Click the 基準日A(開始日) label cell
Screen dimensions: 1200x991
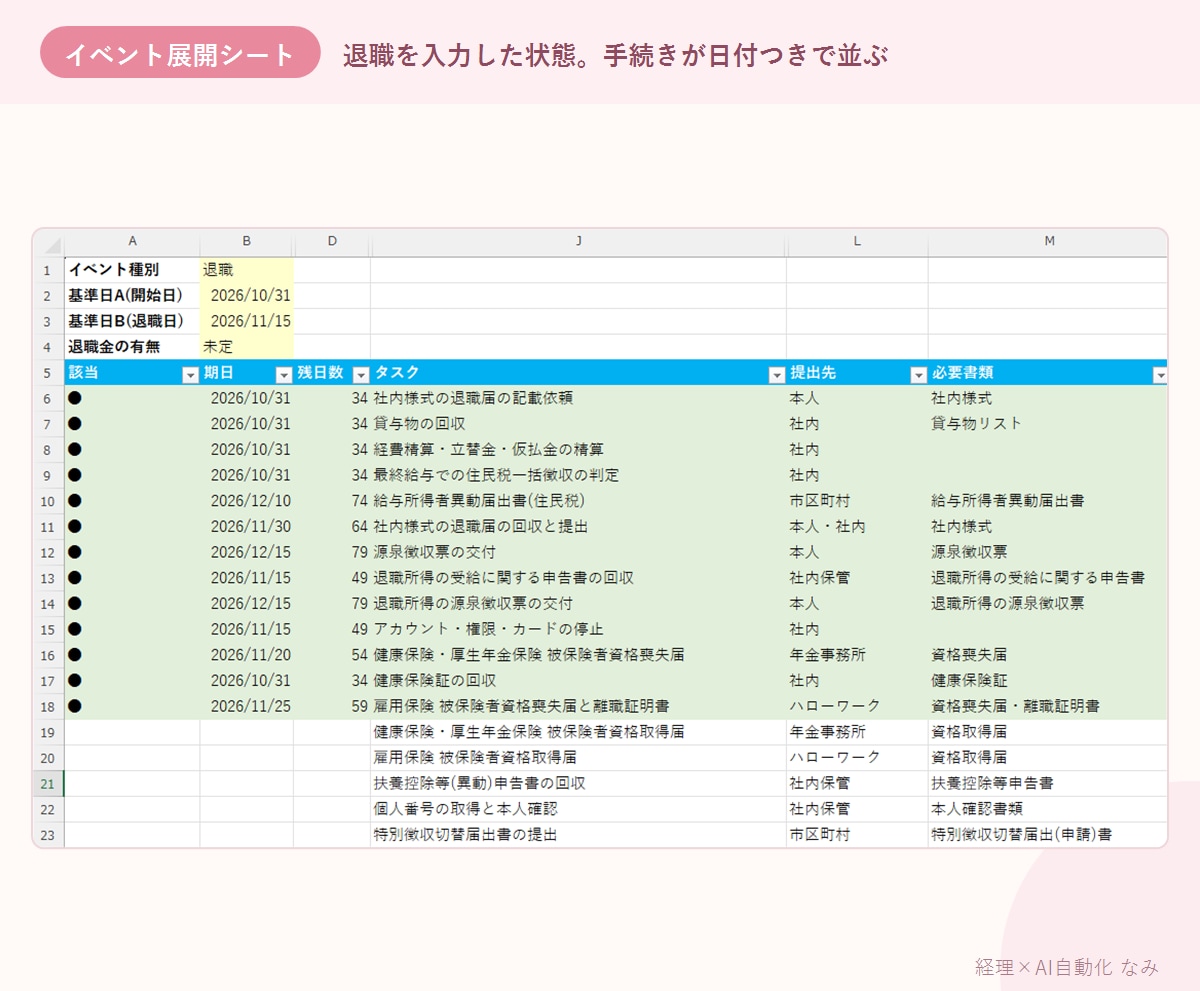click(132, 296)
